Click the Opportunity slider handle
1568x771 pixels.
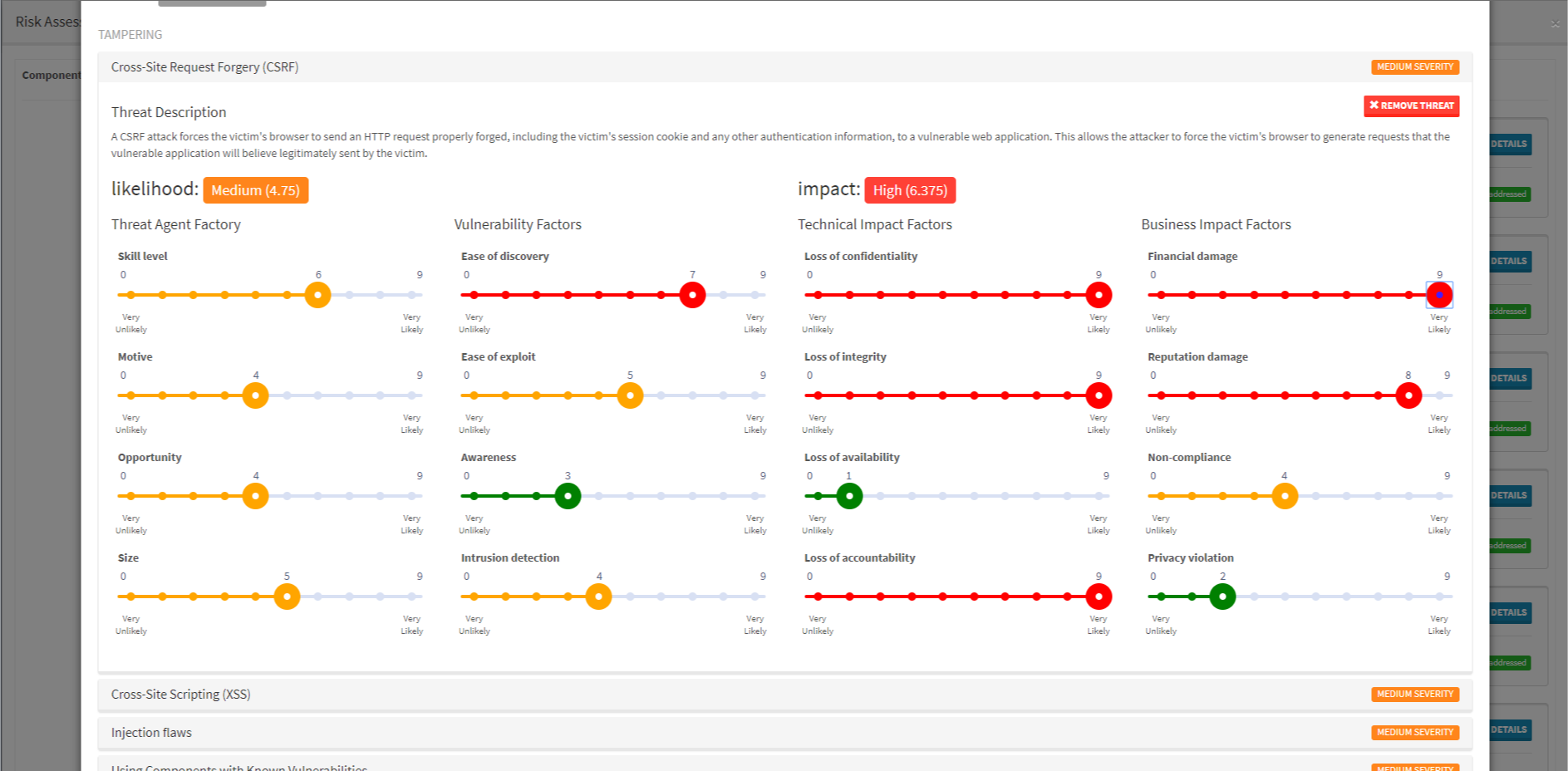[255, 496]
